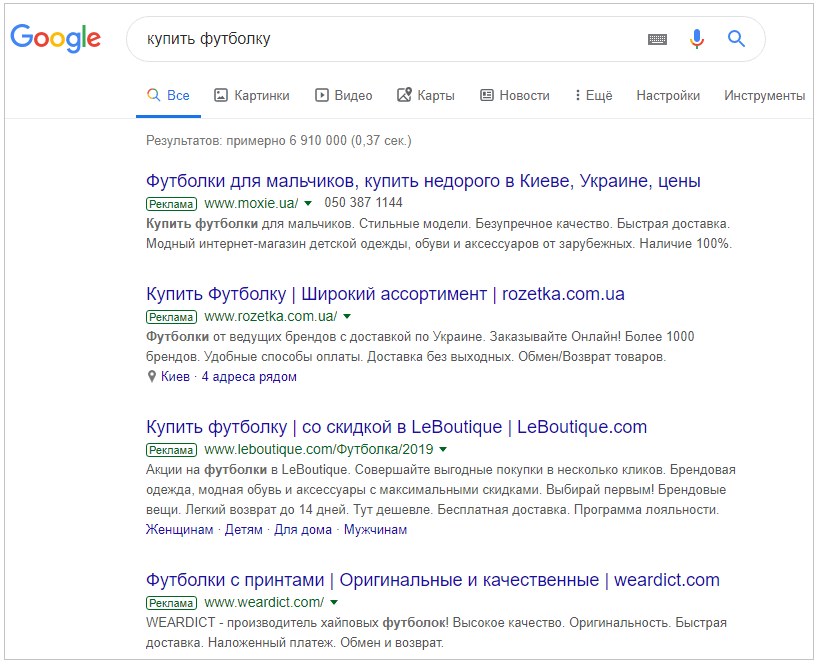This screenshot has height=665, width=819.
Task: Open the Детям sitelink
Action: (243, 530)
